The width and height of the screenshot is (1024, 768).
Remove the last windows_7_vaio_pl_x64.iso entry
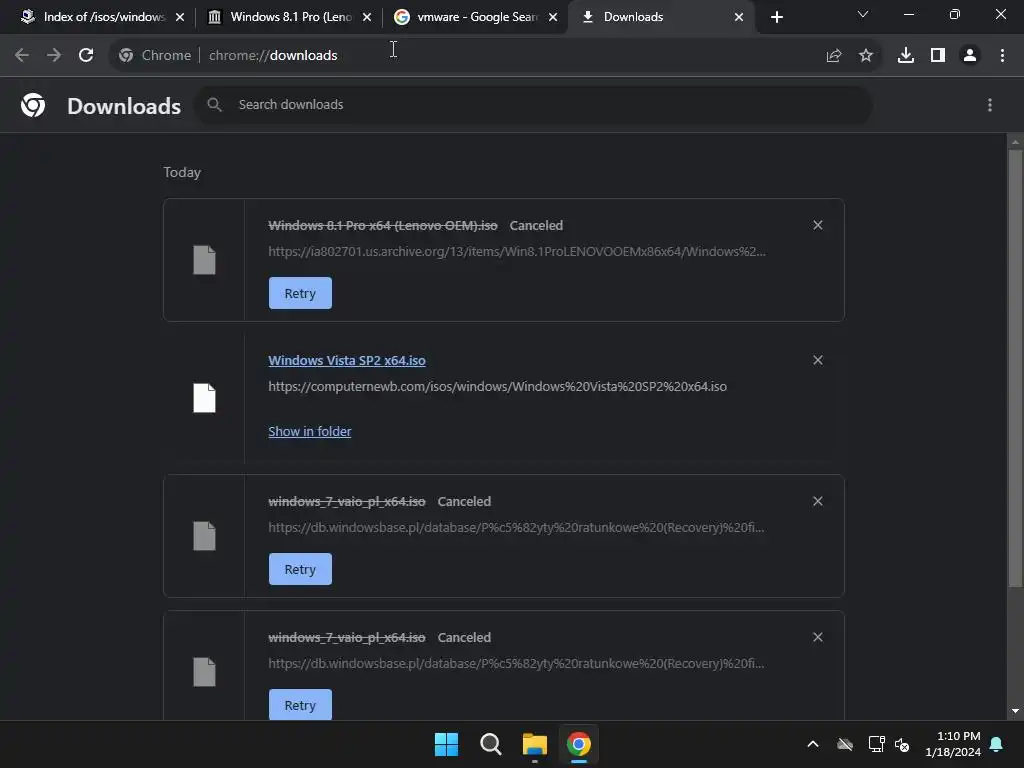818,637
